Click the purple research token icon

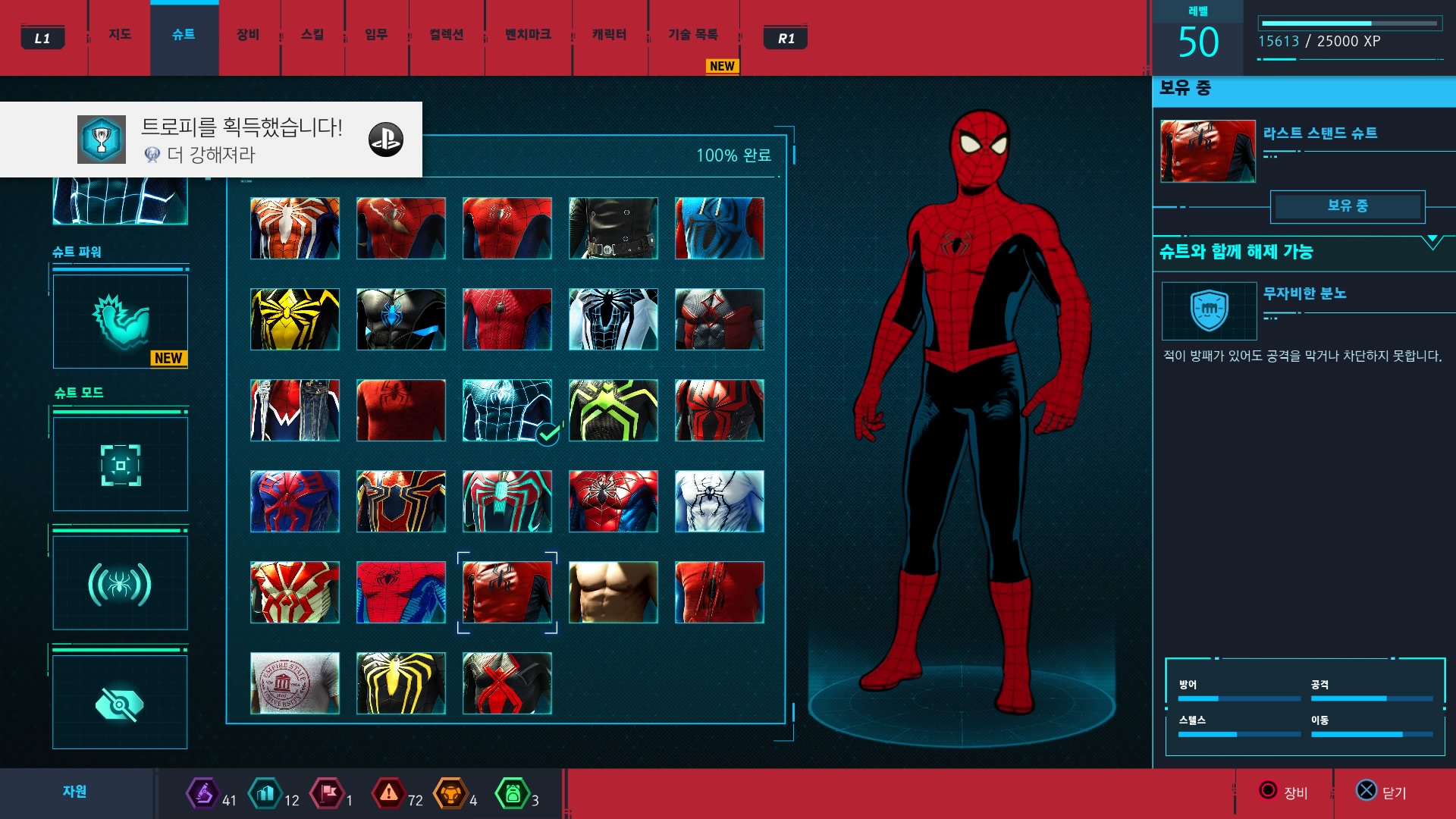click(x=202, y=794)
